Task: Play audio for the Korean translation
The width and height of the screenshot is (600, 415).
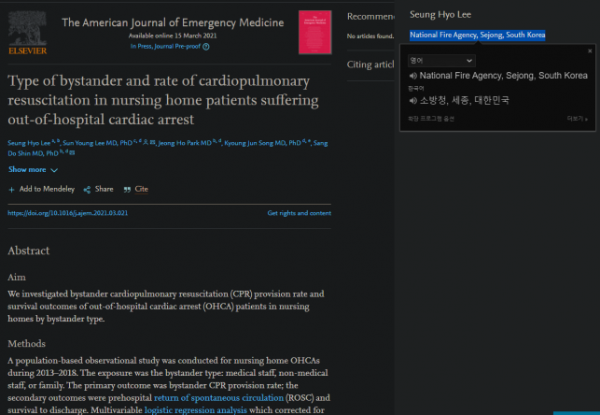Action: 413,100
